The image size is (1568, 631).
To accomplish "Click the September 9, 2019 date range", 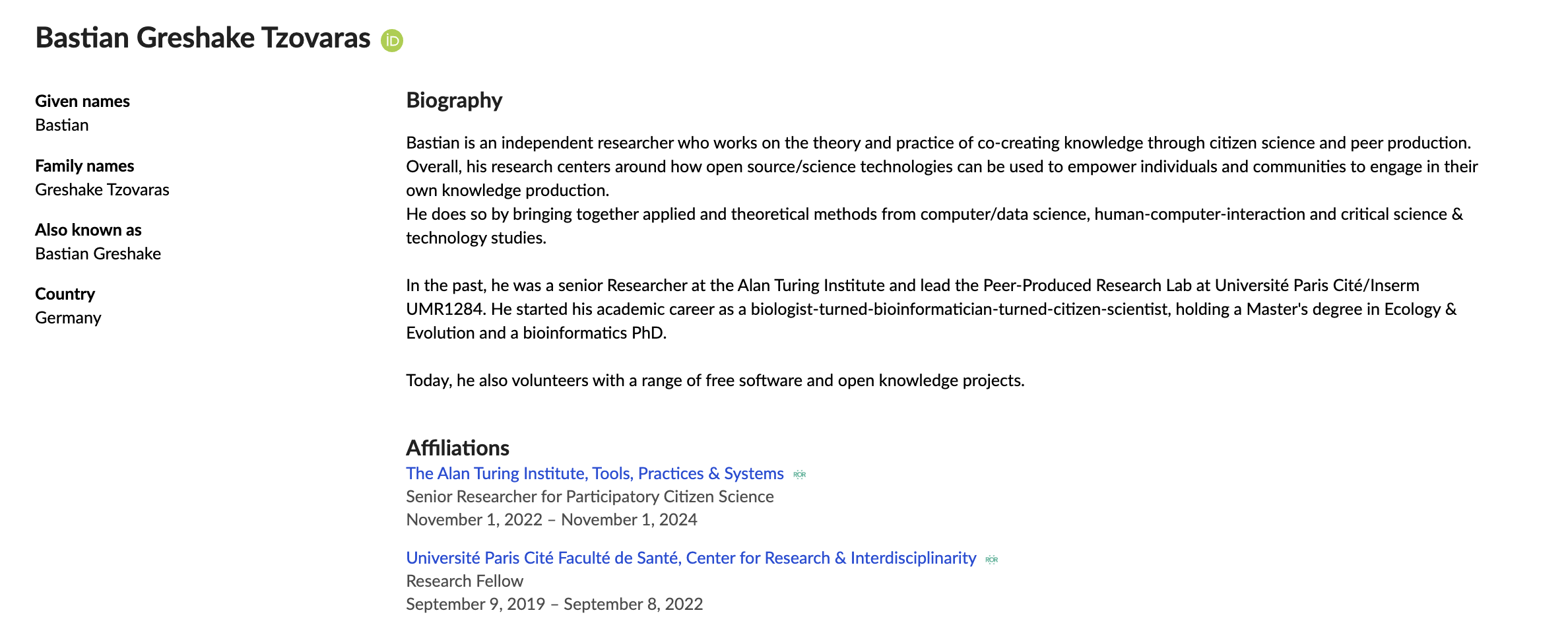I will 554,604.
